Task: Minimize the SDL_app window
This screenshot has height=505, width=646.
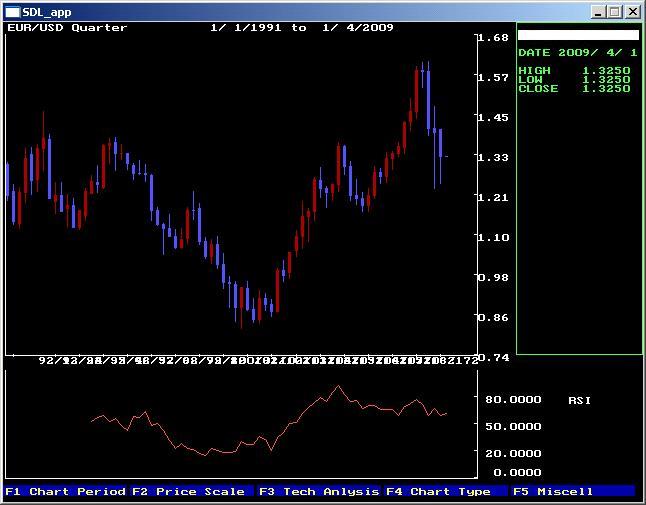Action: [598, 12]
